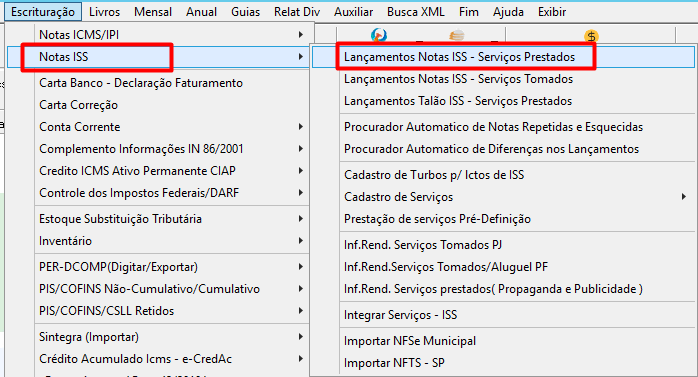Screen dimensions: 698x377
Task: Open the Auxiliar menu
Action: coord(353,12)
